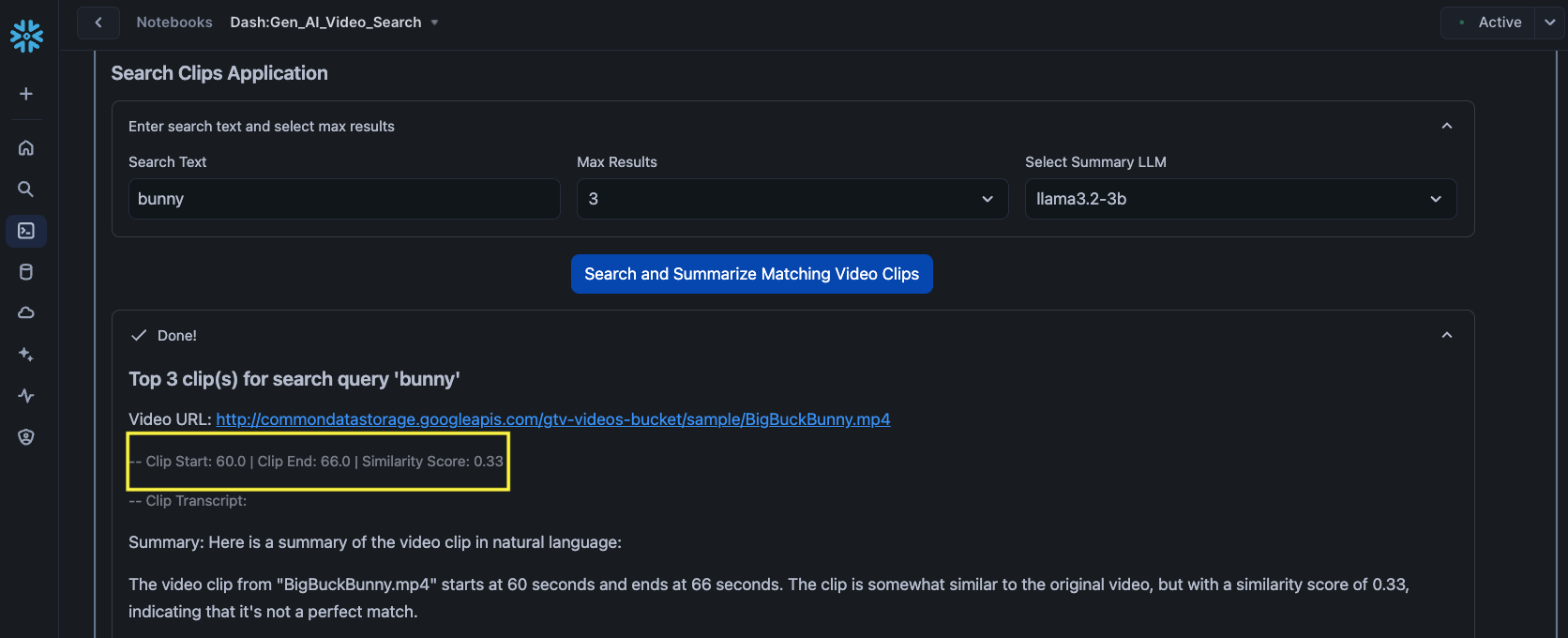Open the Data database cylinder icon
Viewport: 1568px width, 638px height.
click(x=26, y=272)
